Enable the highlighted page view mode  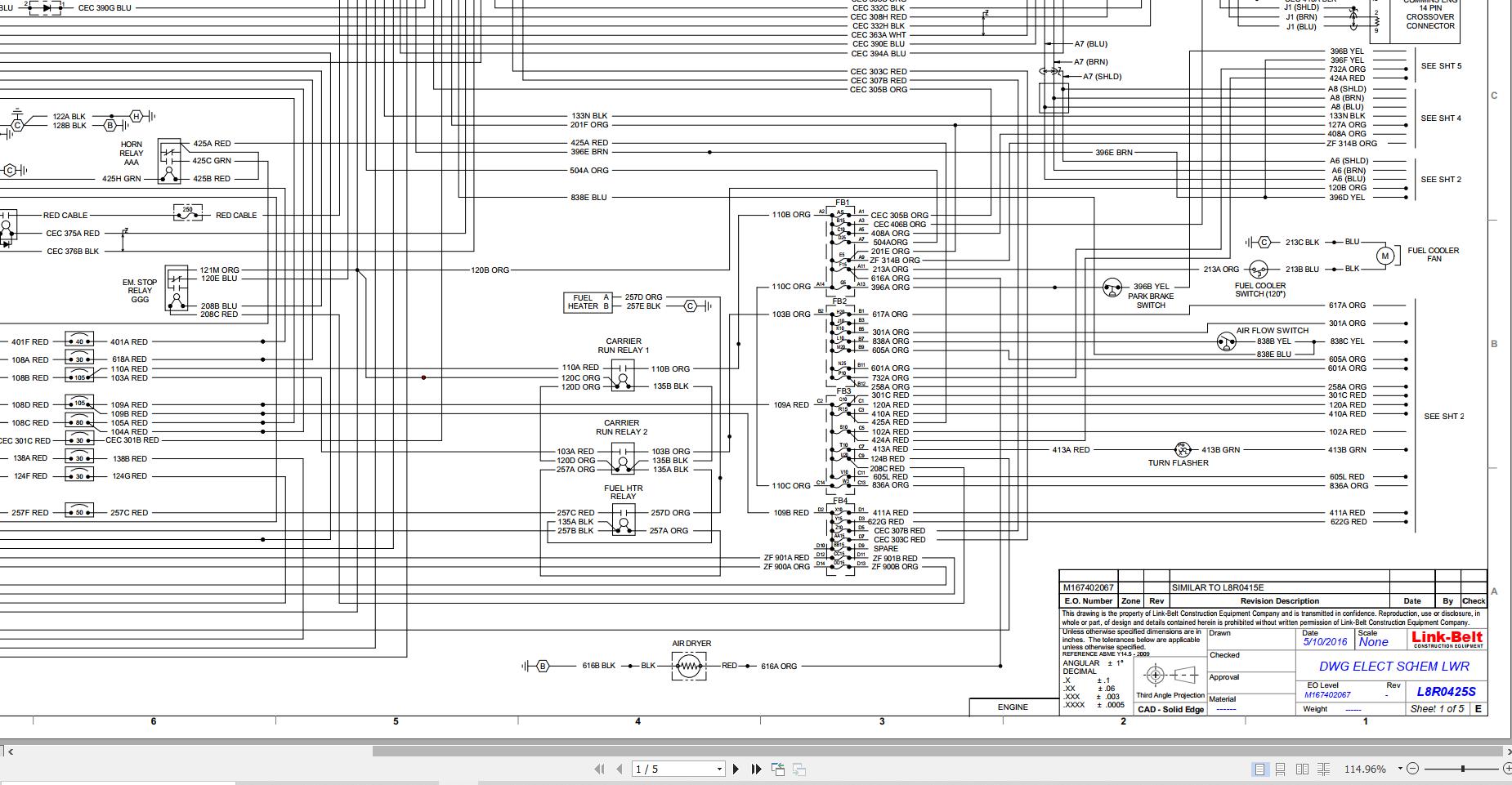pyautogui.click(x=1259, y=768)
